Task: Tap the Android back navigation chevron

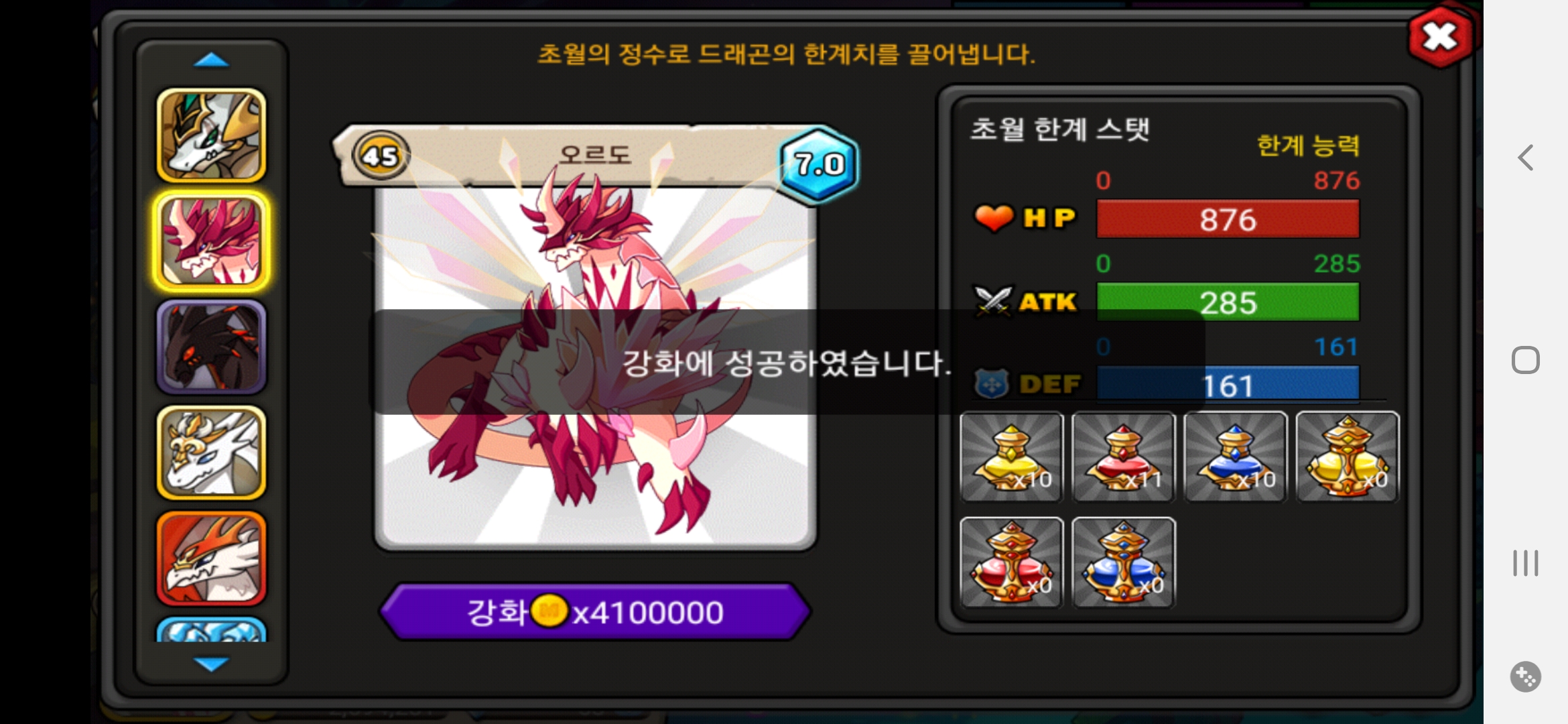Action: point(1526,158)
